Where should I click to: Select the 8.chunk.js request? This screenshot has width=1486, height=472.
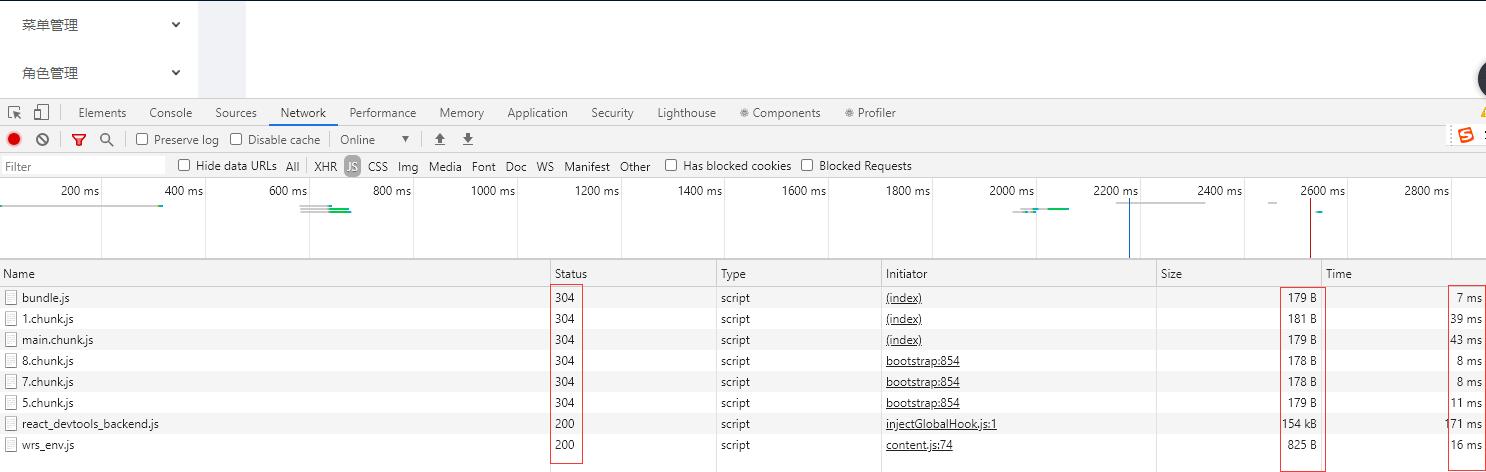tap(743, 361)
